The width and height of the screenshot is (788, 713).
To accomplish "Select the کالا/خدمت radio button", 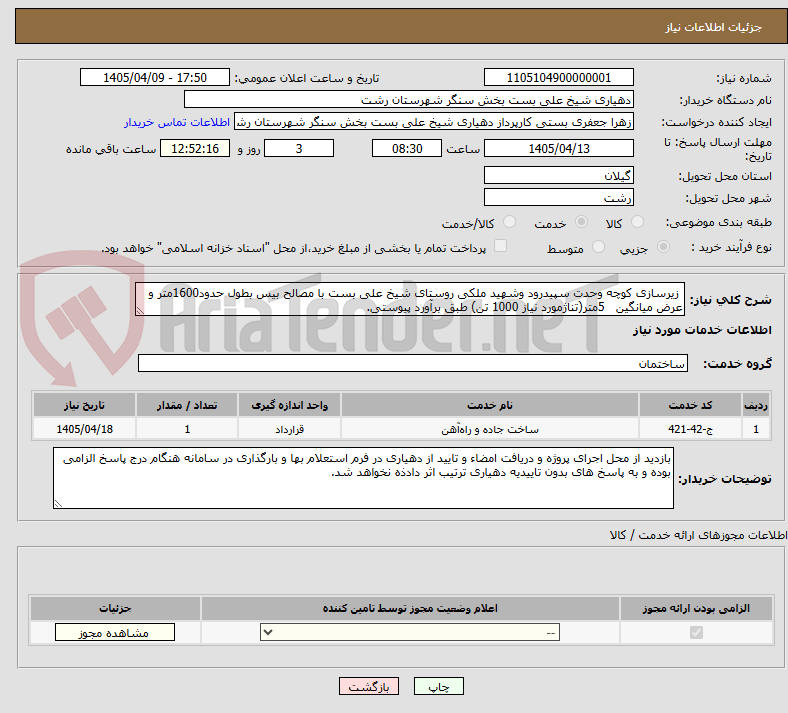I will point(510,222).
